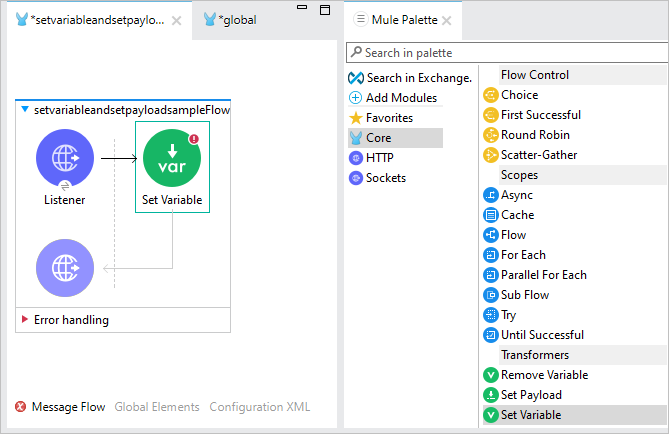The image size is (669, 434).
Task: Switch to the *global editor tab
Action: coord(230,20)
